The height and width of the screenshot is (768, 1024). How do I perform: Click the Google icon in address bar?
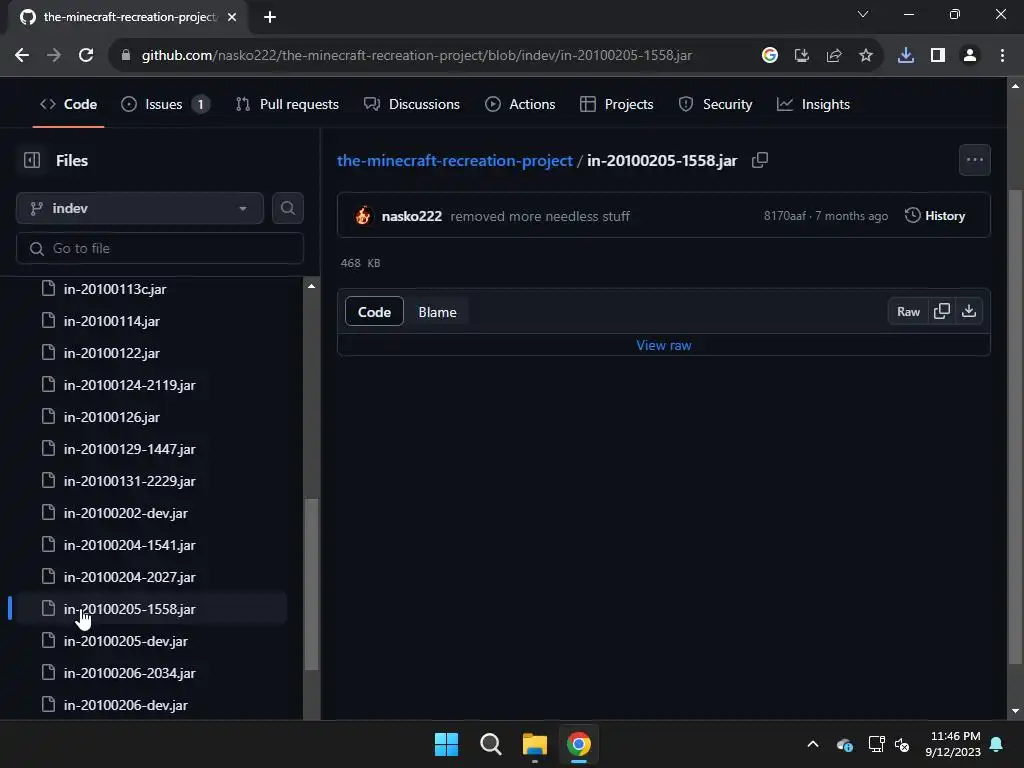pyautogui.click(x=769, y=55)
